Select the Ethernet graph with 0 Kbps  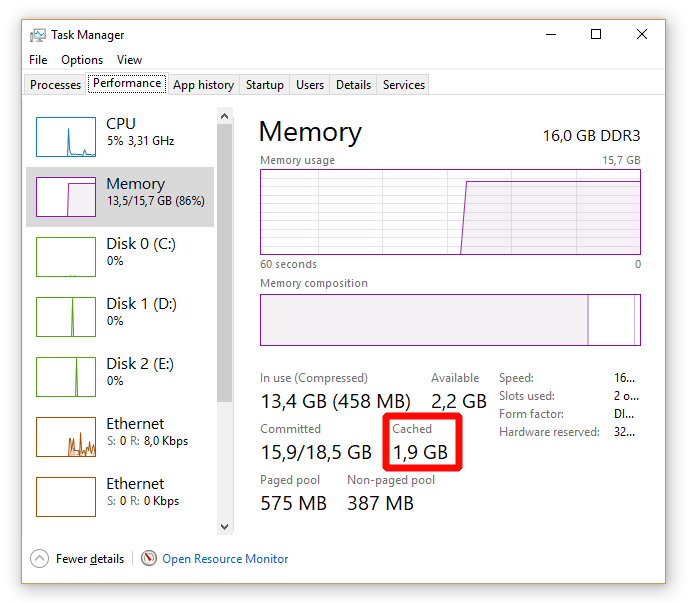pyautogui.click(x=66, y=497)
